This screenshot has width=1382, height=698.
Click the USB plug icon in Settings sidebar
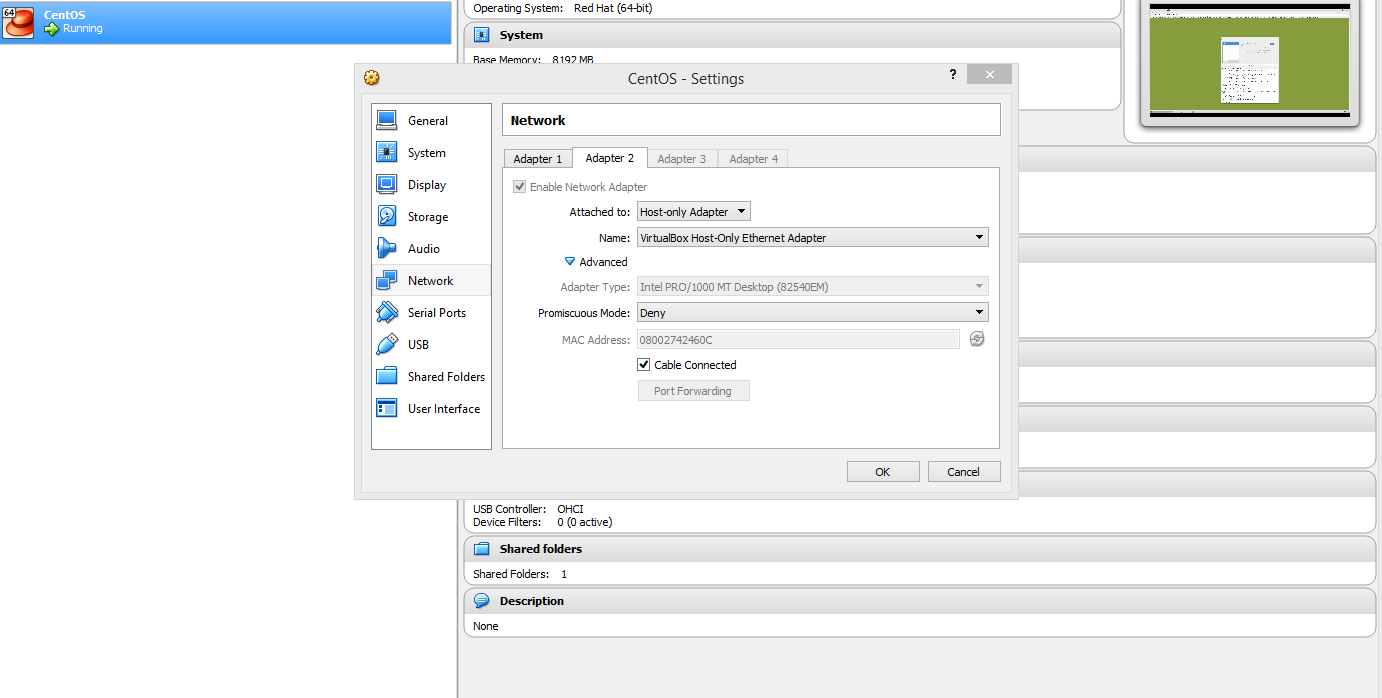[x=387, y=344]
